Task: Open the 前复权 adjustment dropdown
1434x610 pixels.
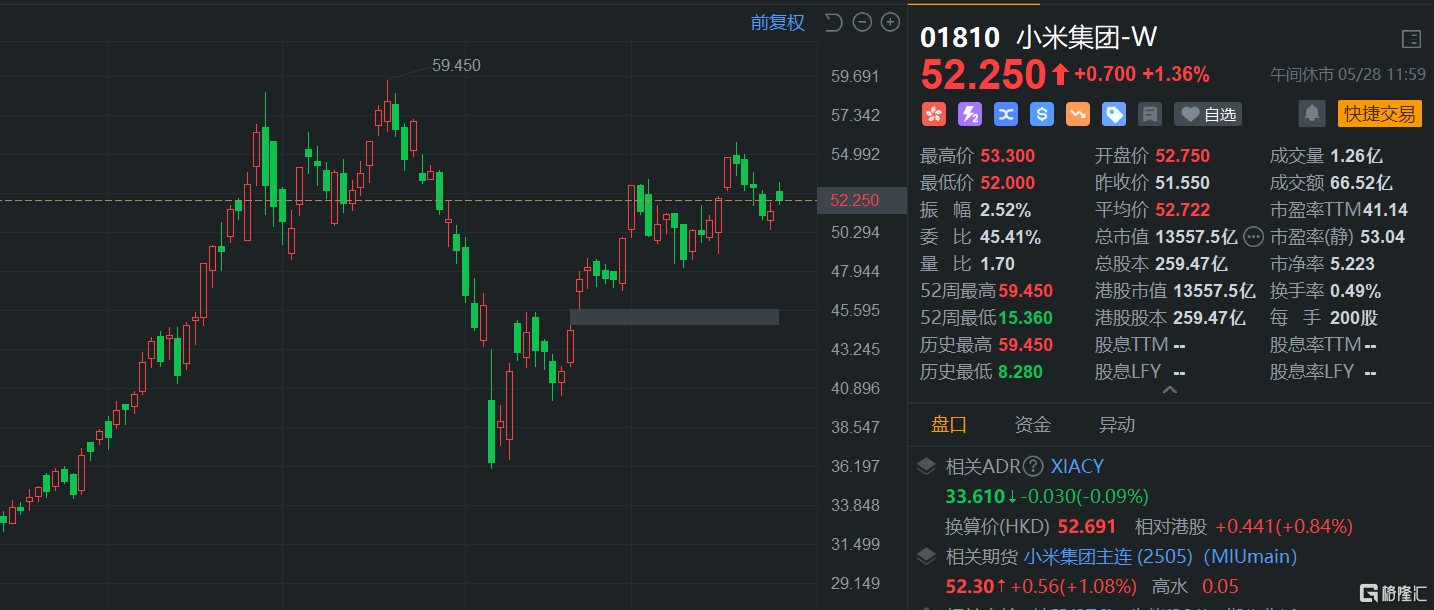Action: (778, 23)
